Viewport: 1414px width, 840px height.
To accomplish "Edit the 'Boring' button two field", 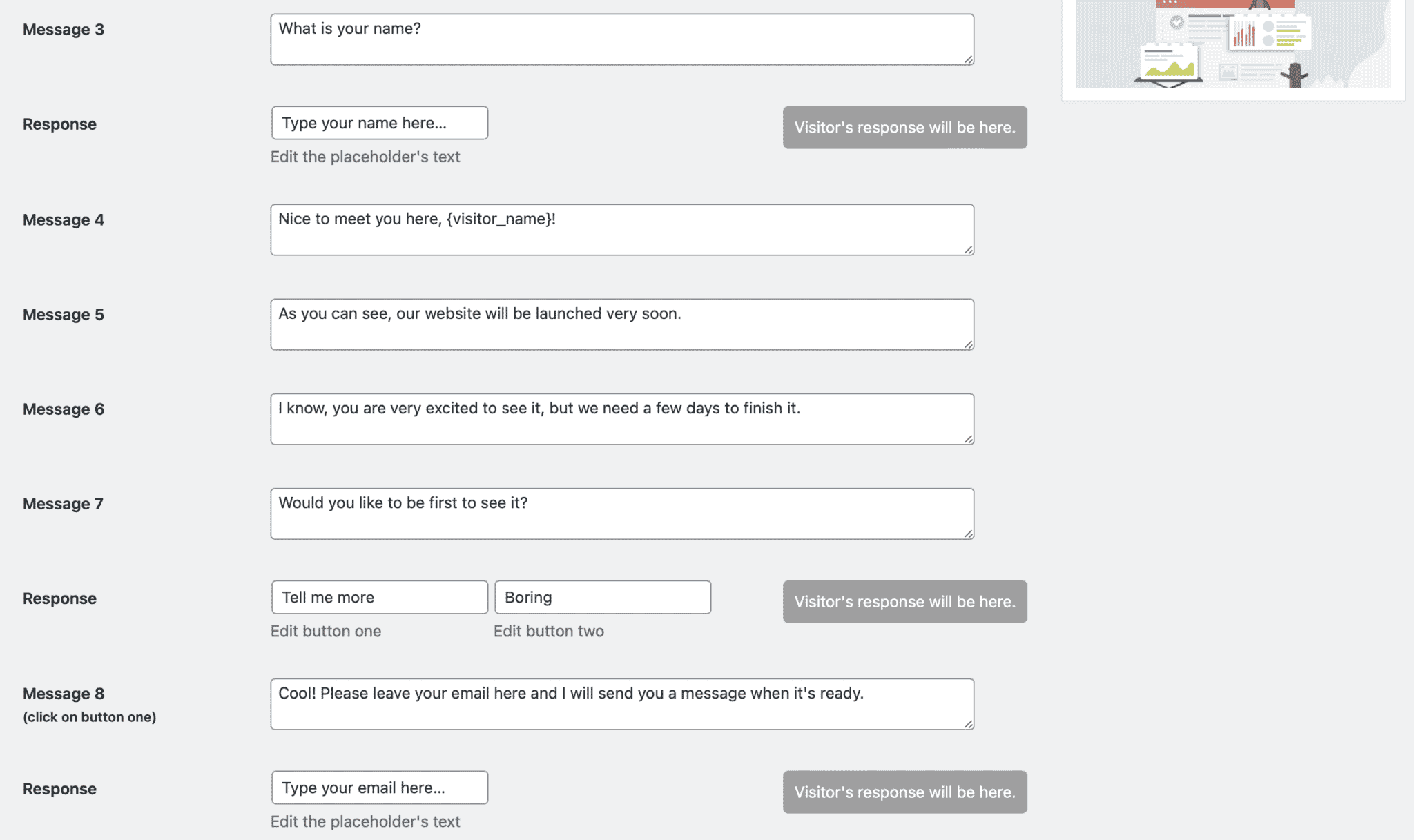I will (x=603, y=597).
